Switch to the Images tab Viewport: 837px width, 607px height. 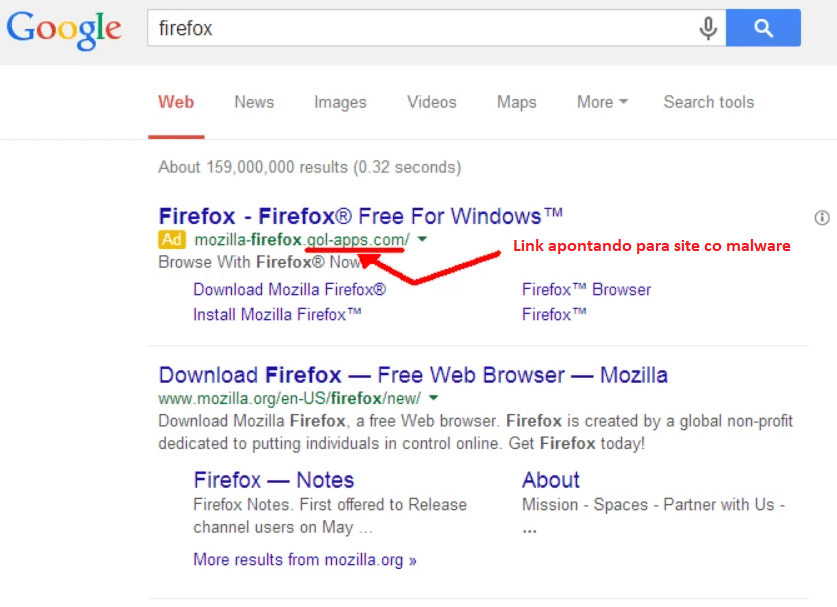click(x=340, y=102)
